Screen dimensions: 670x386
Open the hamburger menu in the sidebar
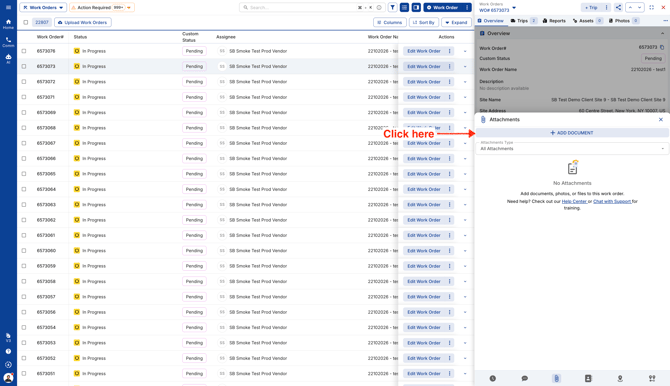point(8,7)
